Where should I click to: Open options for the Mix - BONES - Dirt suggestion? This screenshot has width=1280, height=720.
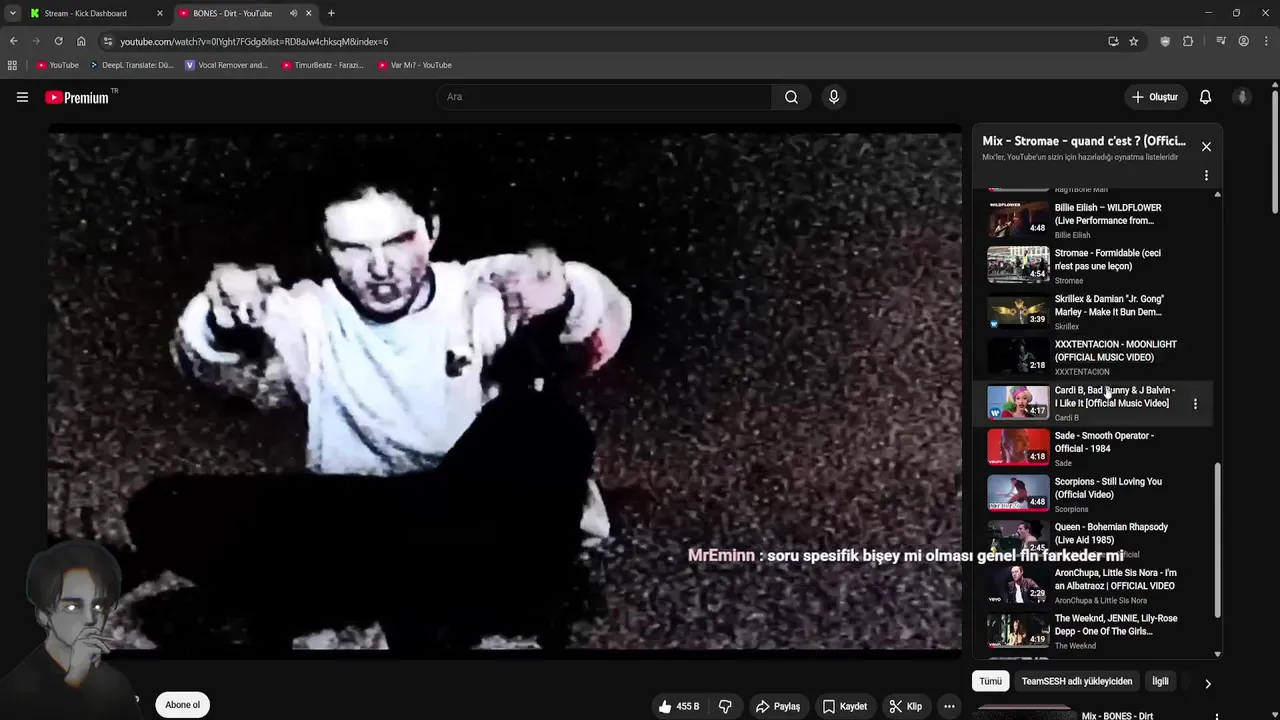coord(1216,716)
